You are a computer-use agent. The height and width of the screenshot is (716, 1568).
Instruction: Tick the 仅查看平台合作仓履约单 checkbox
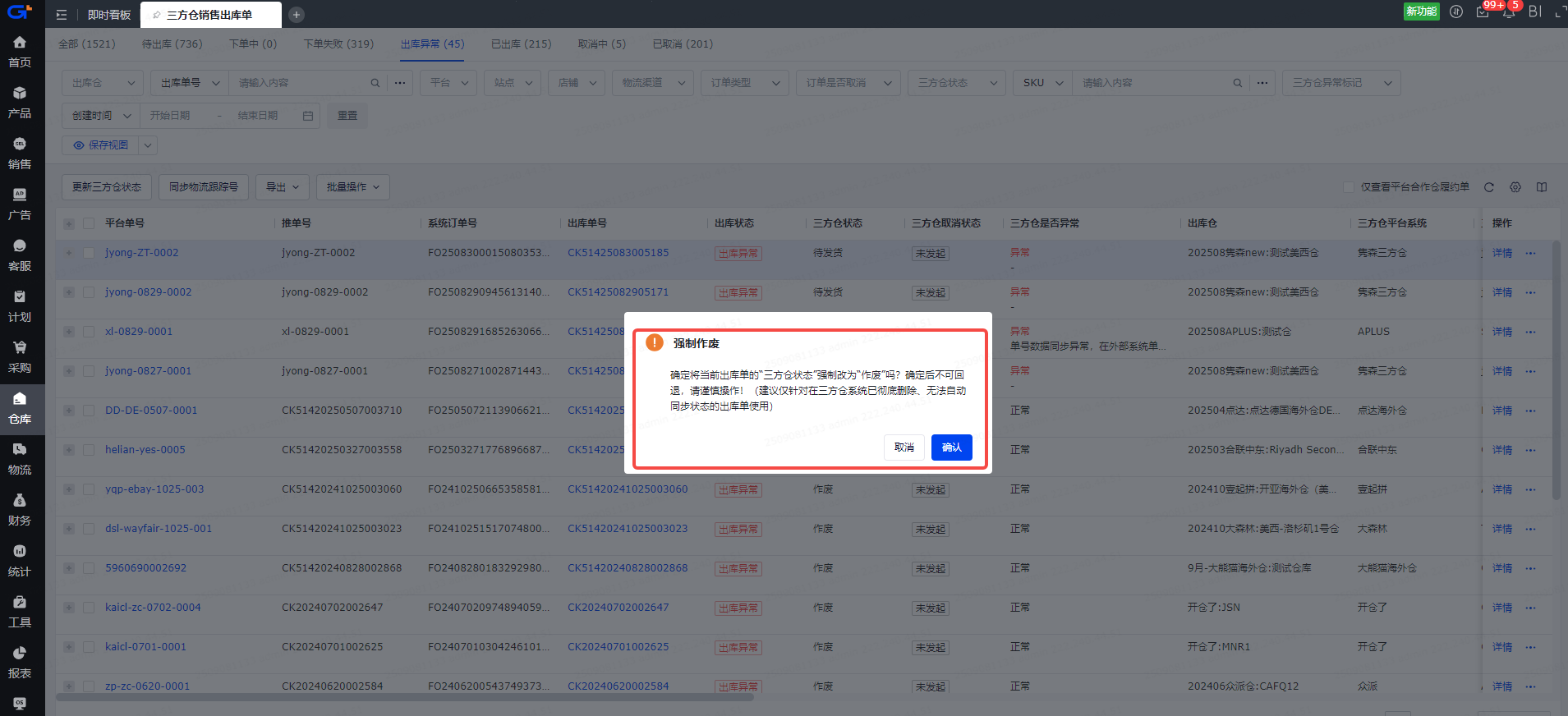[1348, 187]
